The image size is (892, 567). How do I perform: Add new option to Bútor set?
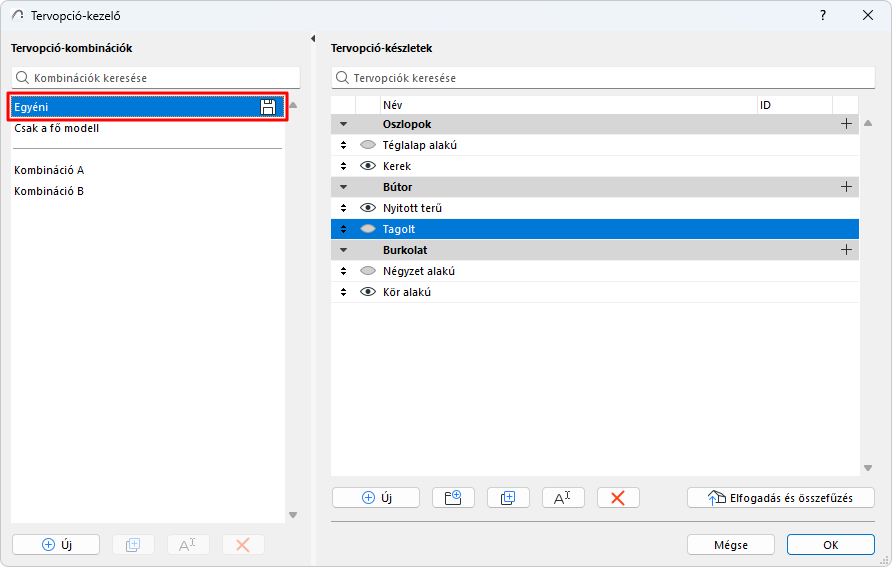(x=846, y=187)
